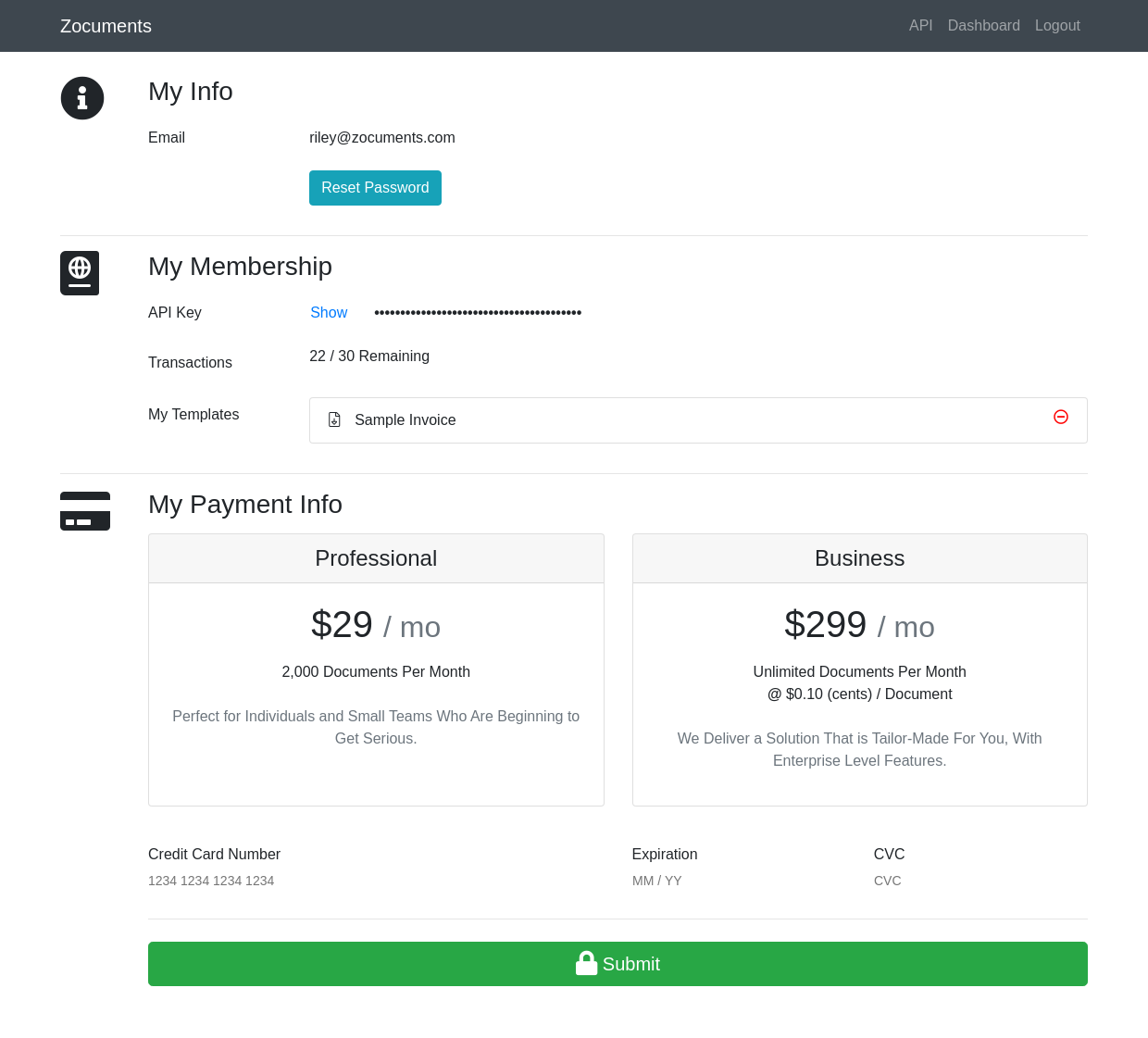This screenshot has height=1038, width=1148.
Task: Click the My Membership heading
Action: click(x=240, y=267)
